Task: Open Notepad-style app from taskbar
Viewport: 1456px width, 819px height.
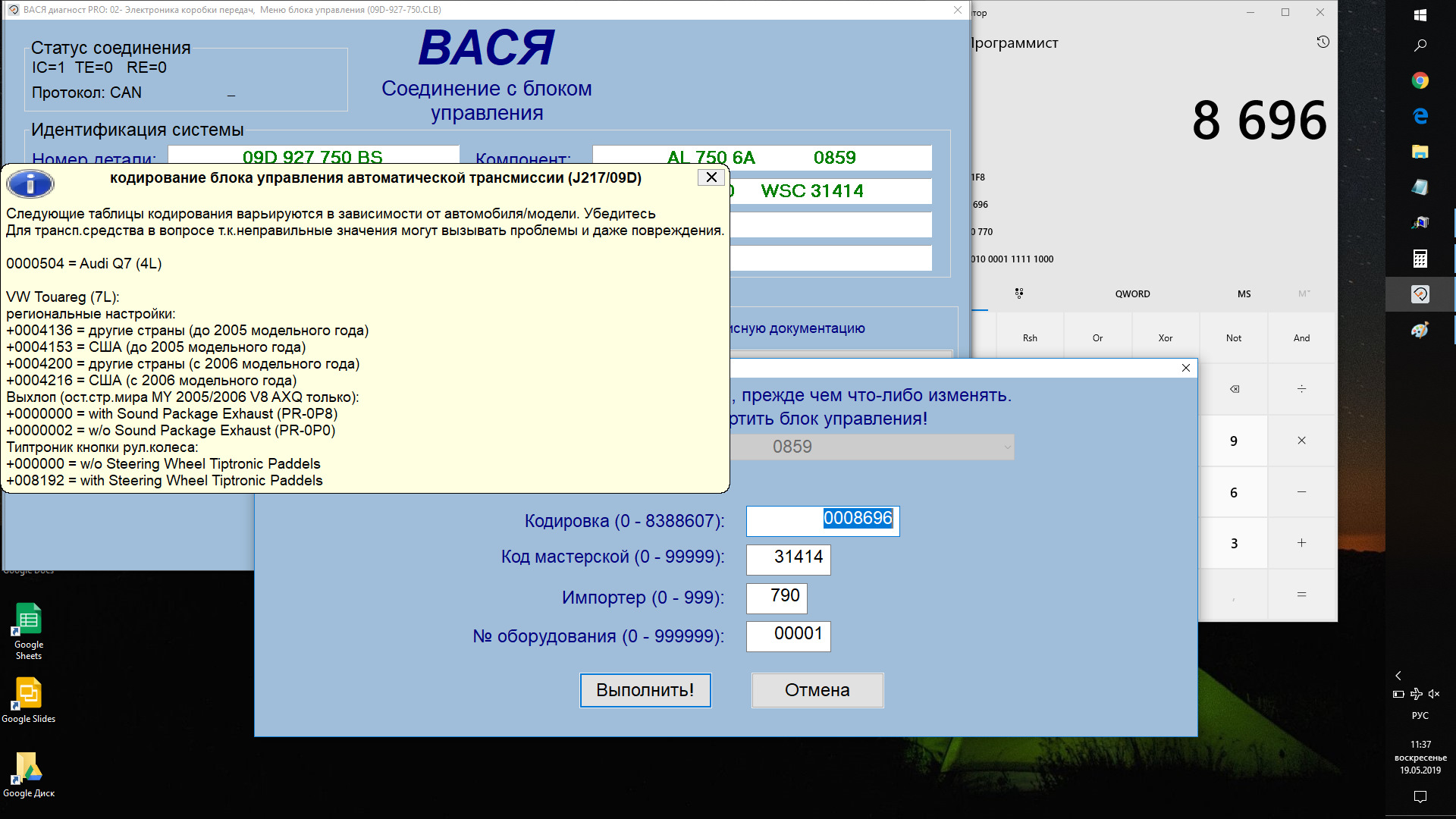Action: (1420, 187)
